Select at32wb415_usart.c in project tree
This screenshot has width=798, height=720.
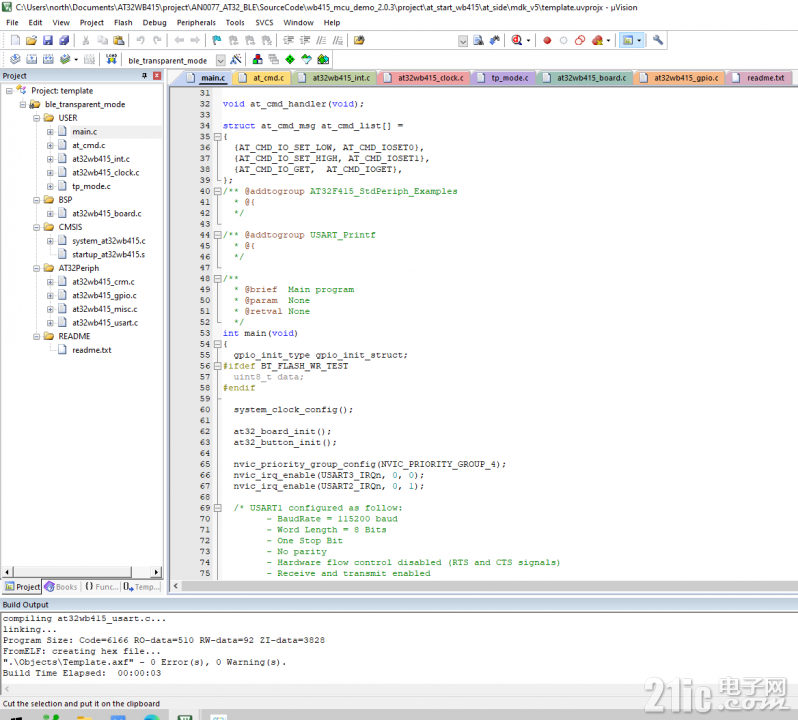tap(105, 323)
